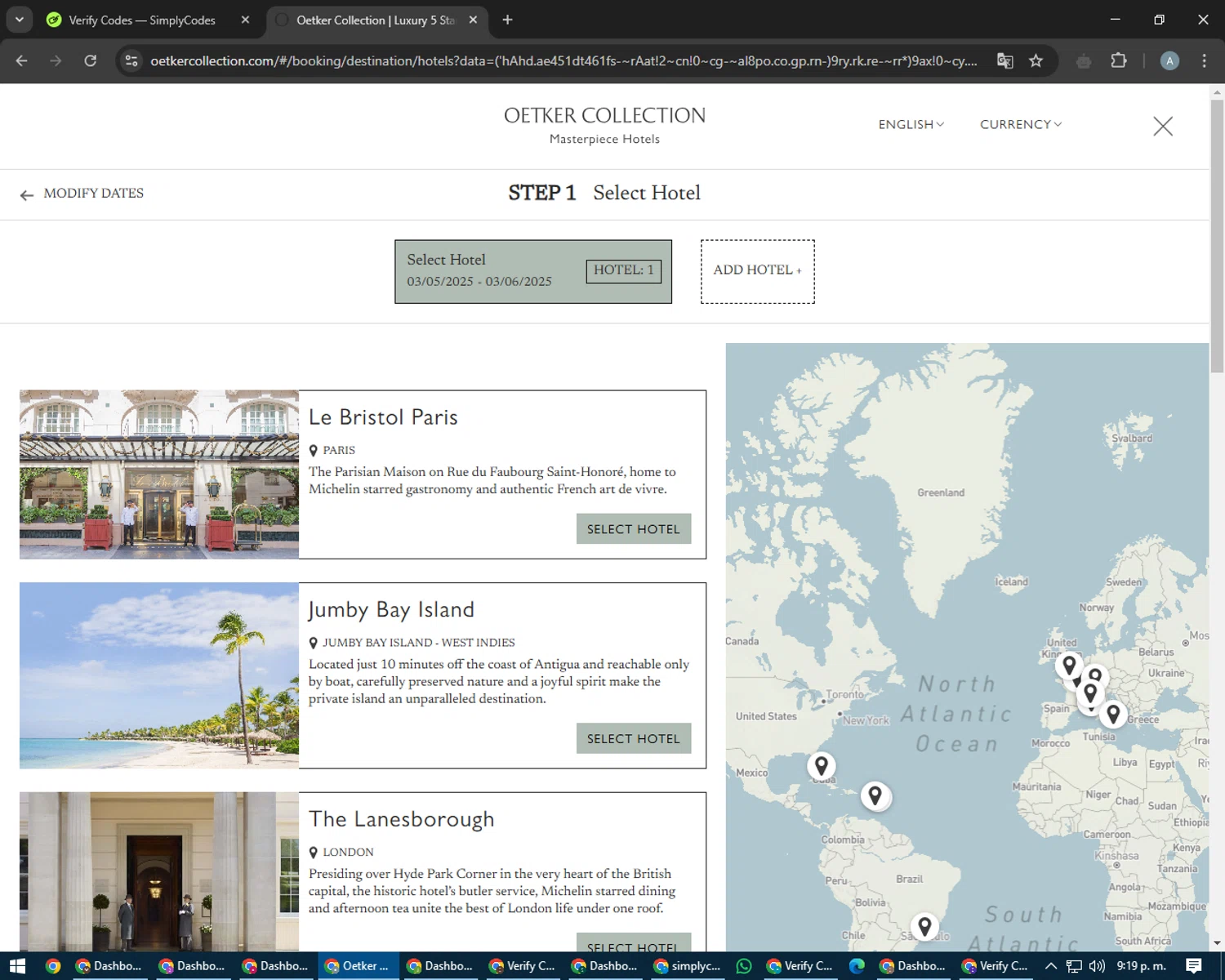This screenshot has width=1225, height=980.
Task: Close the Verify Codes tab
Action: (x=245, y=20)
